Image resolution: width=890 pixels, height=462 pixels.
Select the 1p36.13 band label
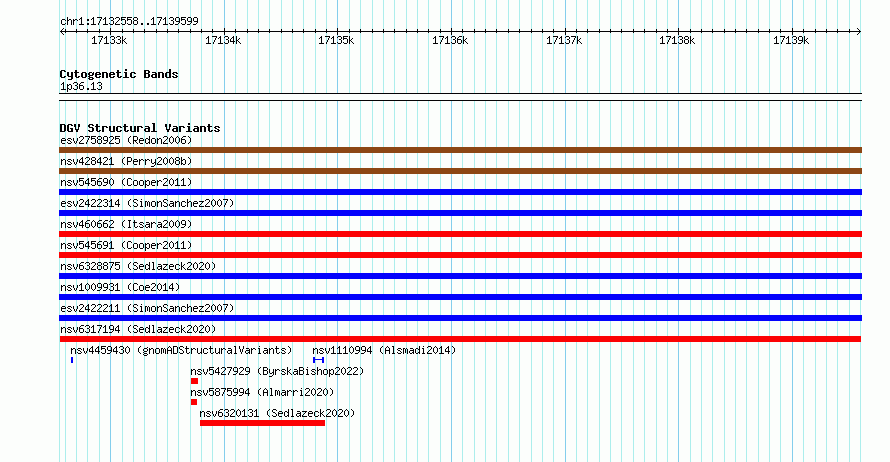81,86
